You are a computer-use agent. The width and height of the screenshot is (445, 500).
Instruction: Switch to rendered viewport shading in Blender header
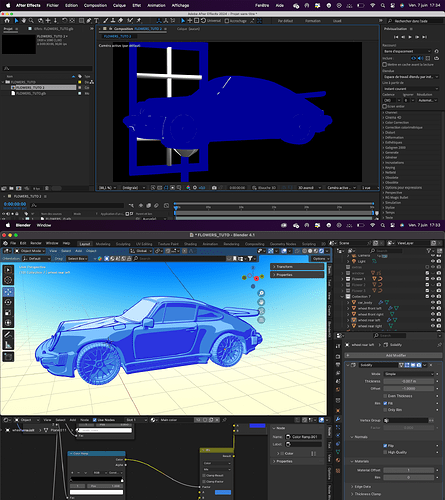point(321,251)
